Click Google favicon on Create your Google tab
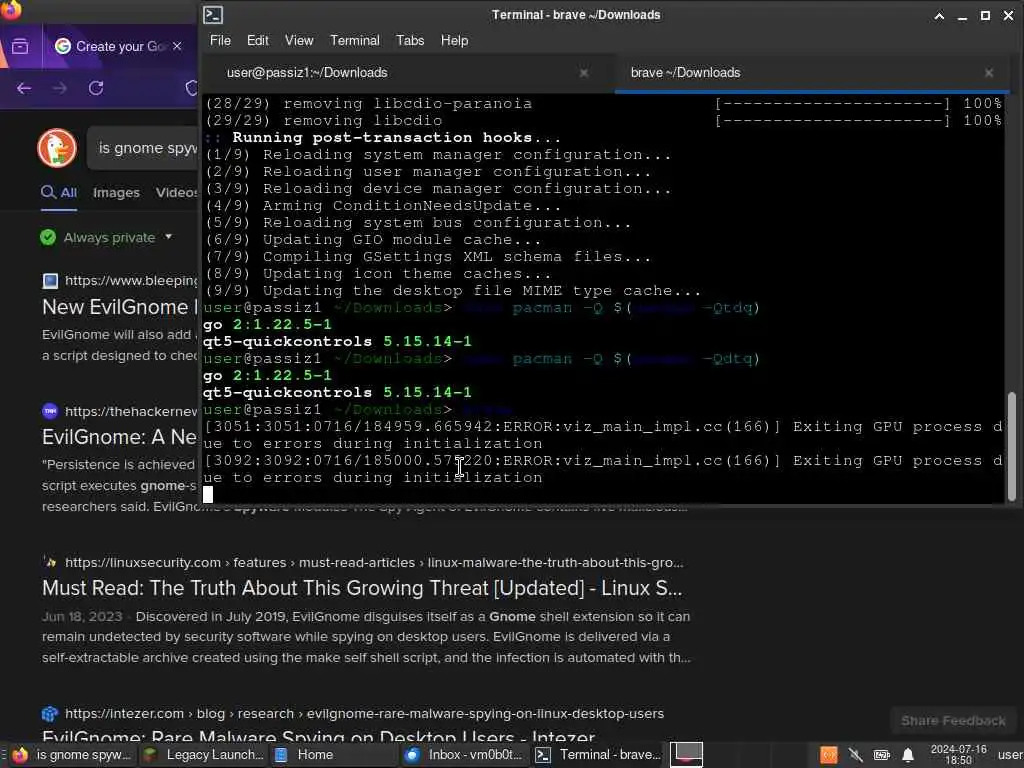The image size is (1024, 768). coord(63,46)
